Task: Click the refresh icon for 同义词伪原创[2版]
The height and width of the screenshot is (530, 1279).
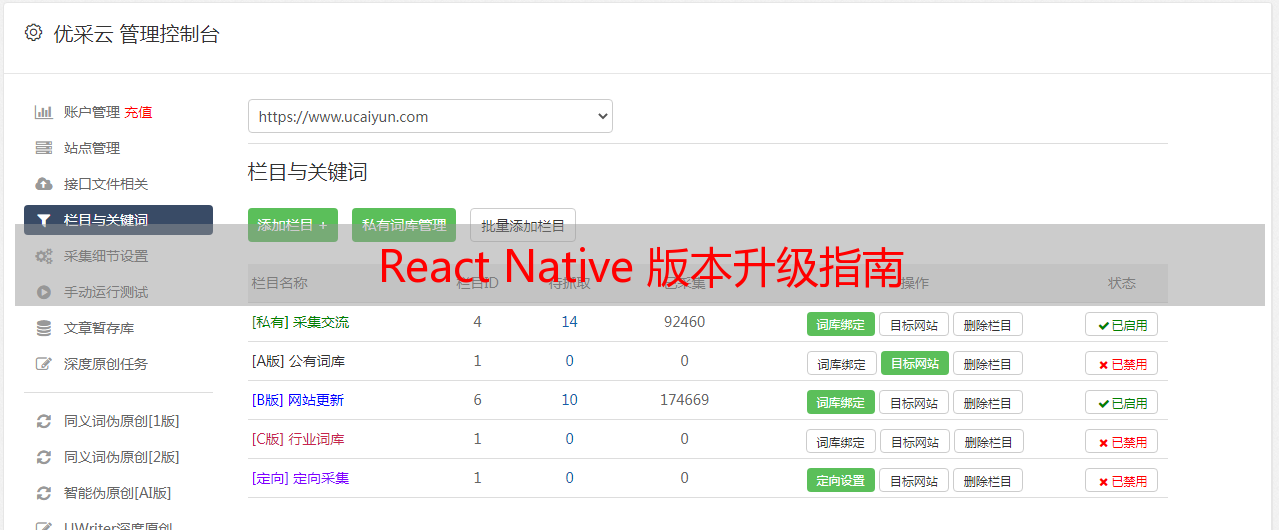Action: coord(43,457)
